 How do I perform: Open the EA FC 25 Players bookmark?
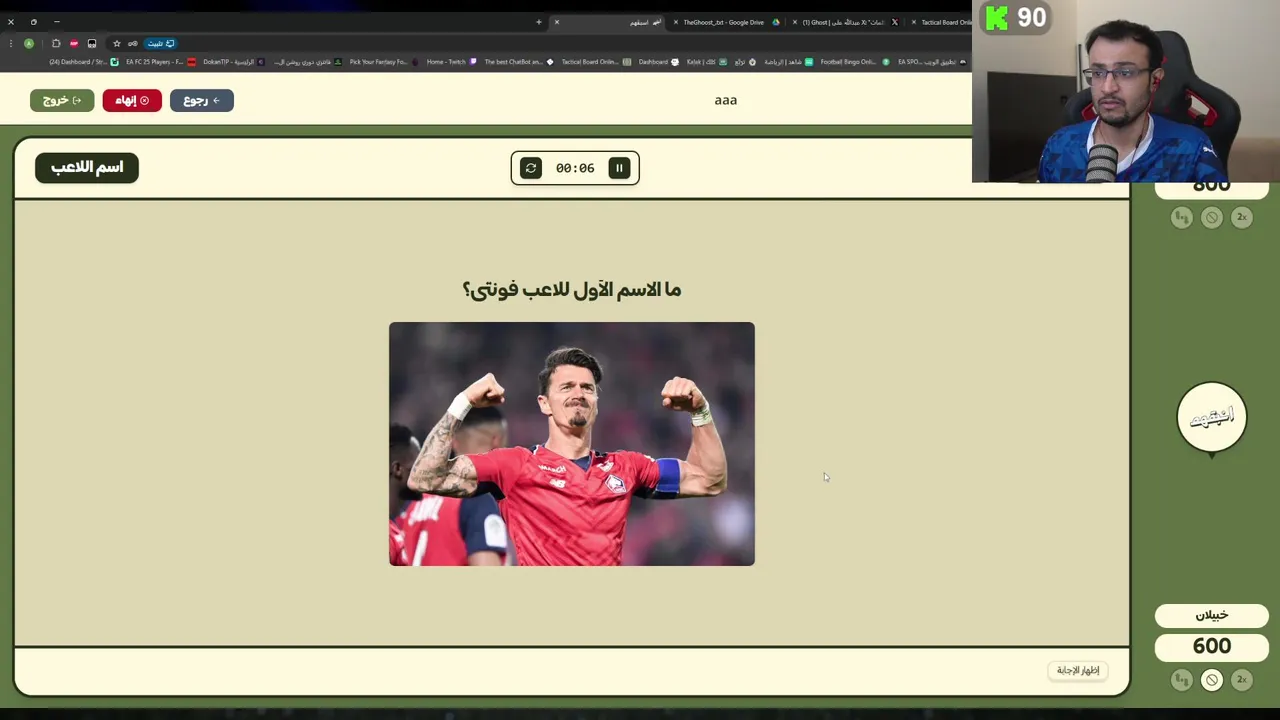[161, 62]
